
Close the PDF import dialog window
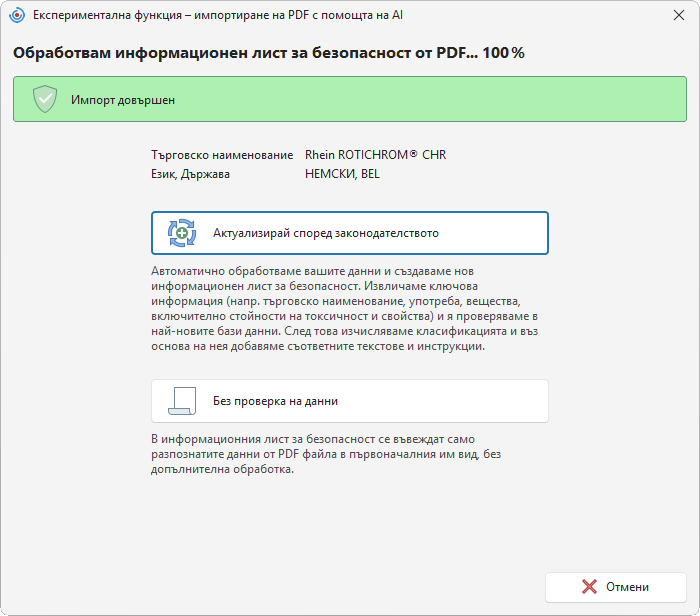pos(679,15)
